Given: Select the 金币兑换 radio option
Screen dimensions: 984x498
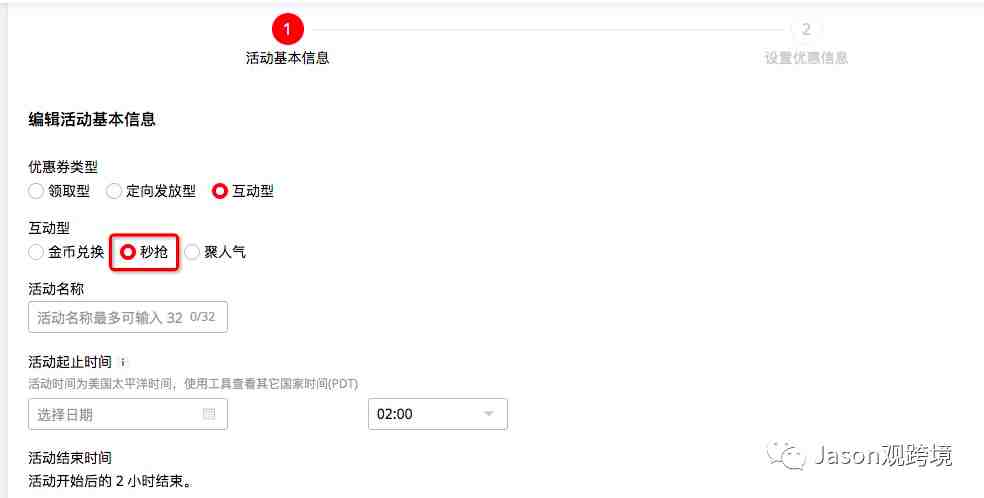Looking at the screenshot, I should pyautogui.click(x=36, y=252).
